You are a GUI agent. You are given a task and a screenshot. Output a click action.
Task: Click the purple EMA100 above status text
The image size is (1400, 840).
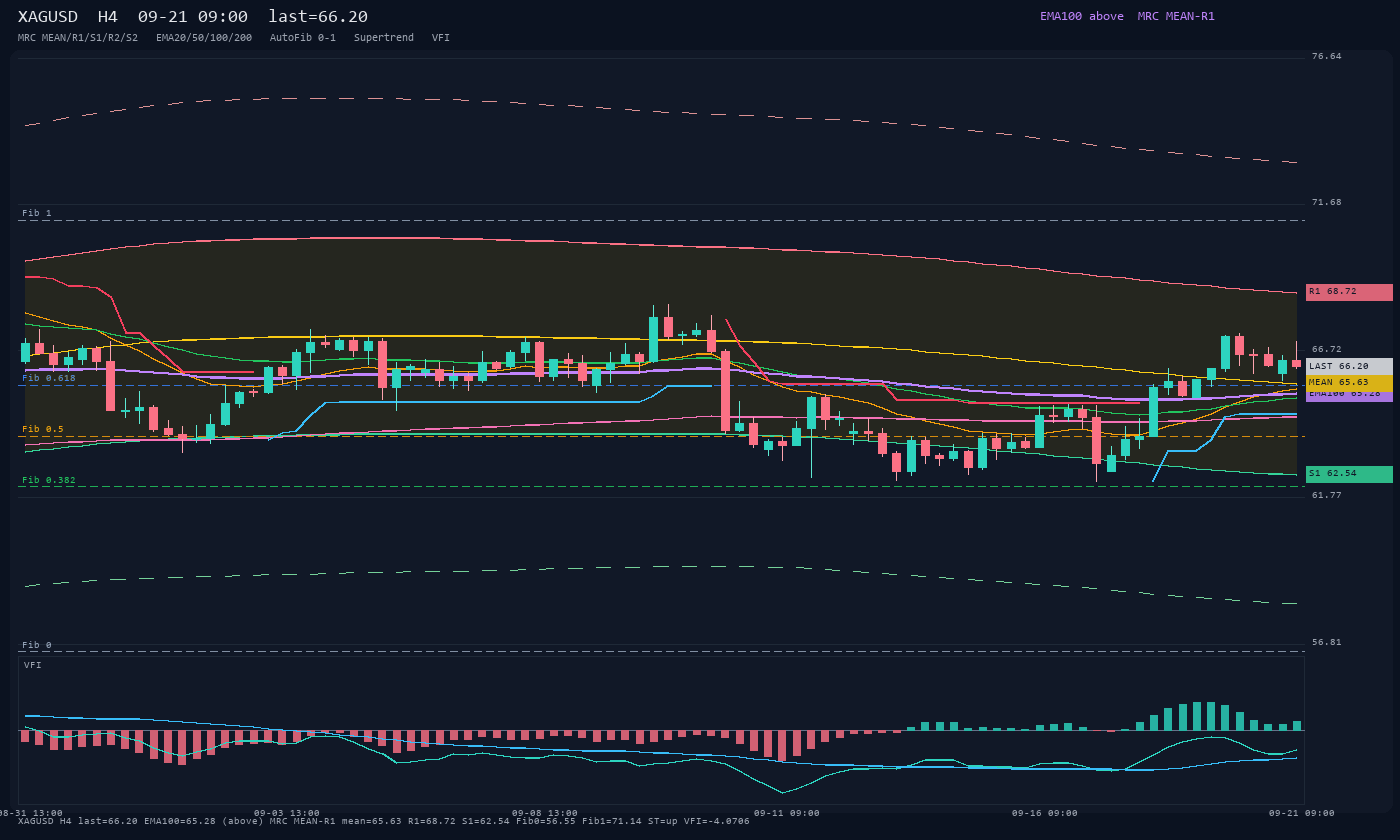tap(1082, 16)
